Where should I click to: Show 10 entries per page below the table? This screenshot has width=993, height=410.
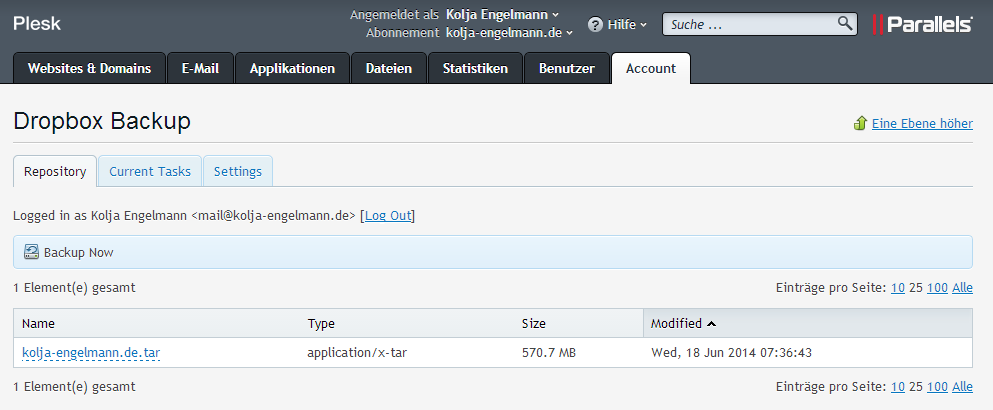click(x=897, y=387)
